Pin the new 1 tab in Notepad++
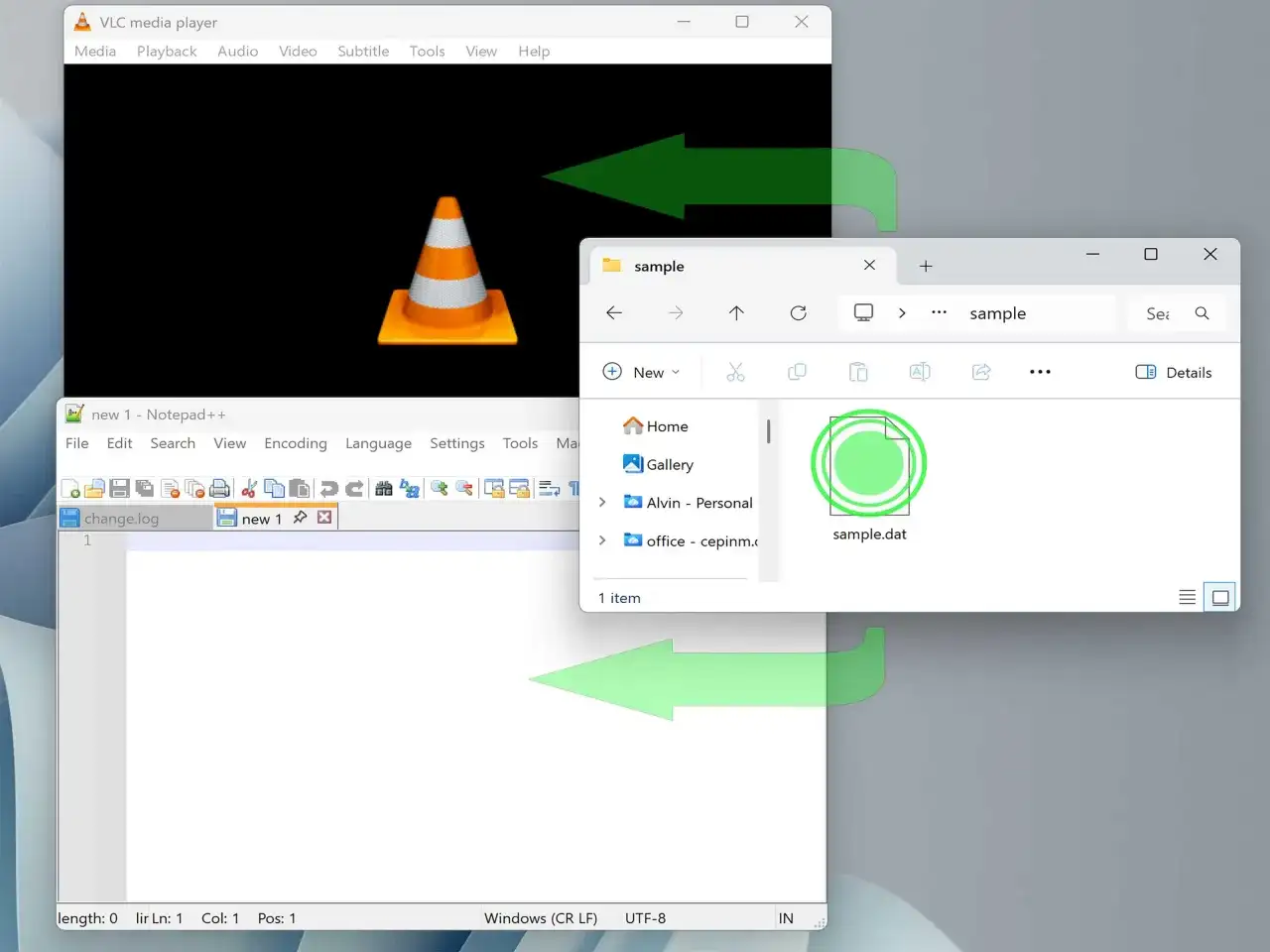This screenshot has width=1270, height=952. 300,518
